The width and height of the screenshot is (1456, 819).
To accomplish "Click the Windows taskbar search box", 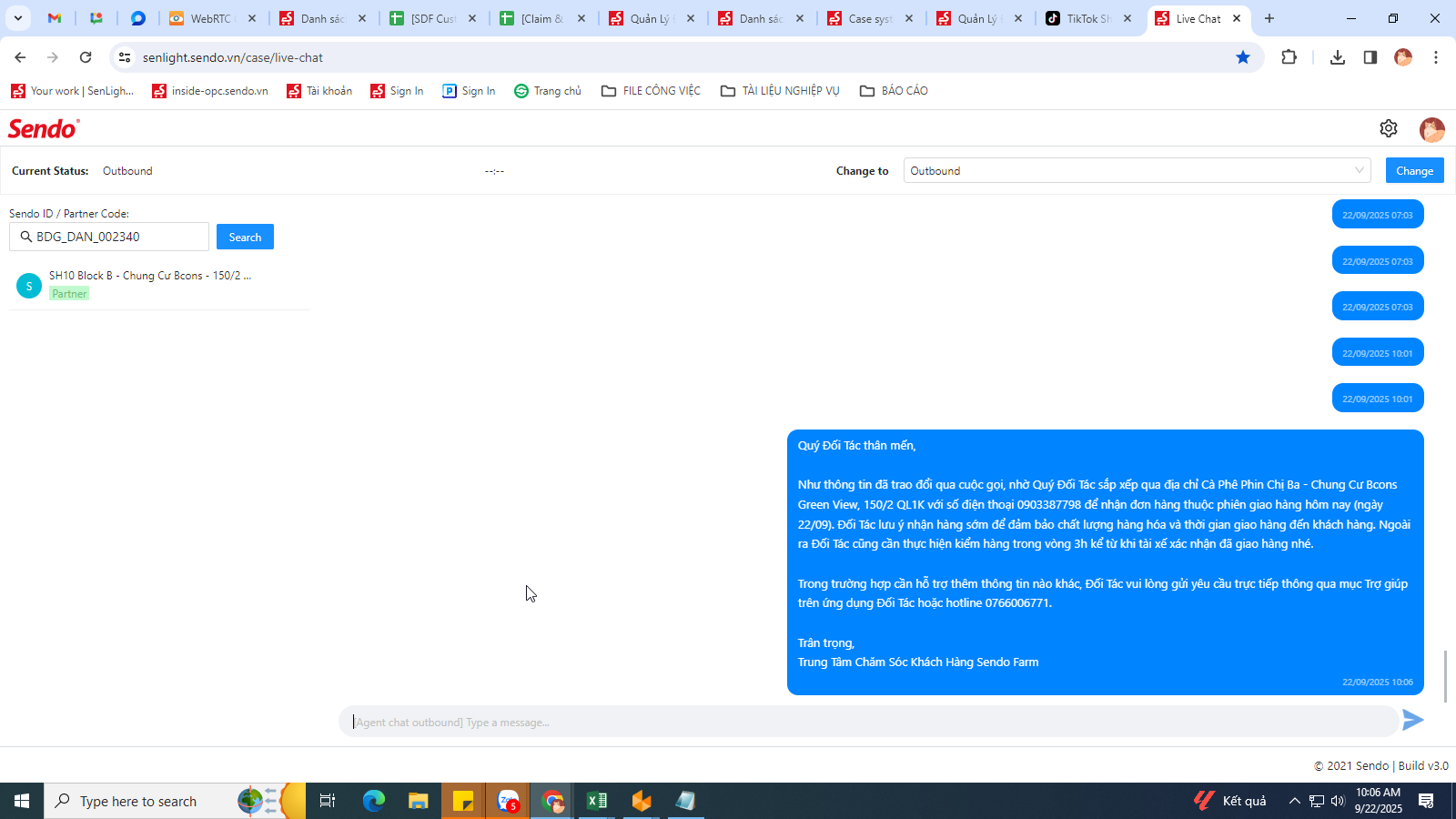I will click(175, 801).
